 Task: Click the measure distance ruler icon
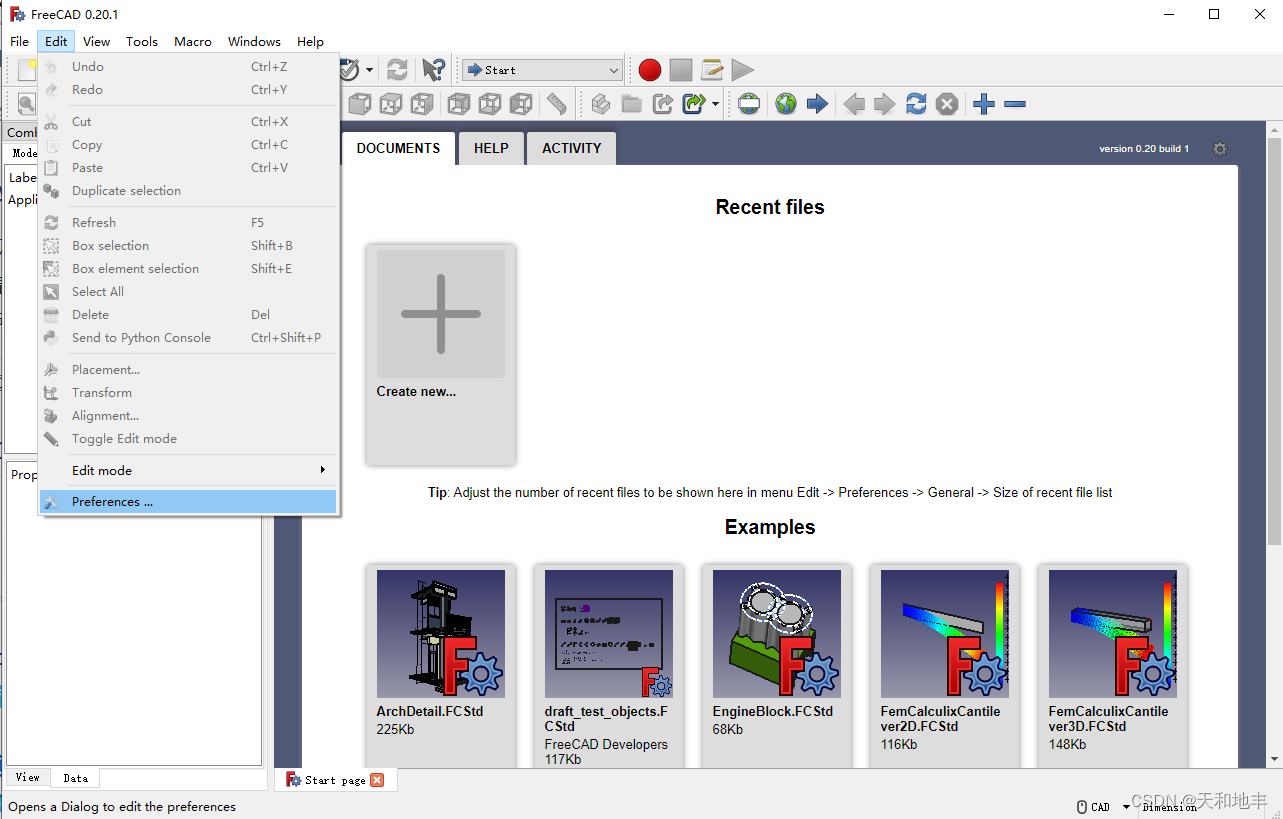point(557,104)
